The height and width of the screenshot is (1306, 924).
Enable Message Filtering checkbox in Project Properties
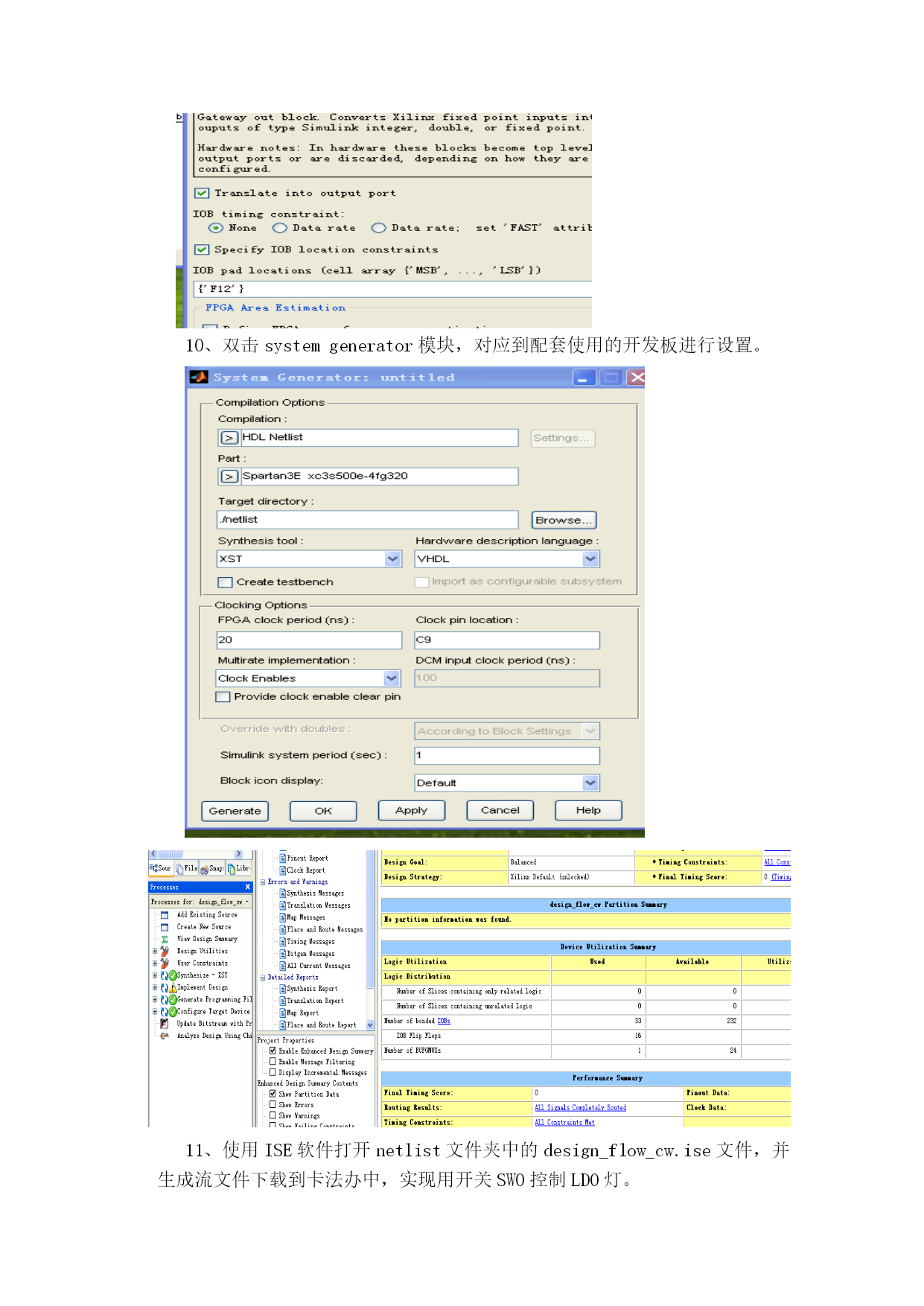click(x=273, y=1062)
